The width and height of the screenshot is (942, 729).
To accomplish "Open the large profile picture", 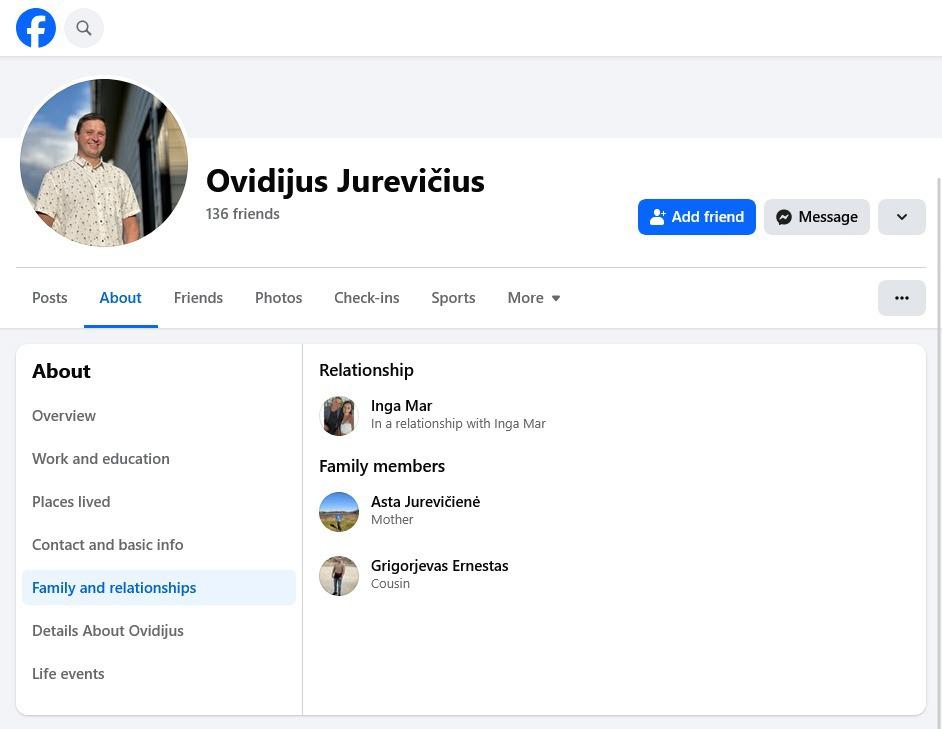I will (104, 163).
